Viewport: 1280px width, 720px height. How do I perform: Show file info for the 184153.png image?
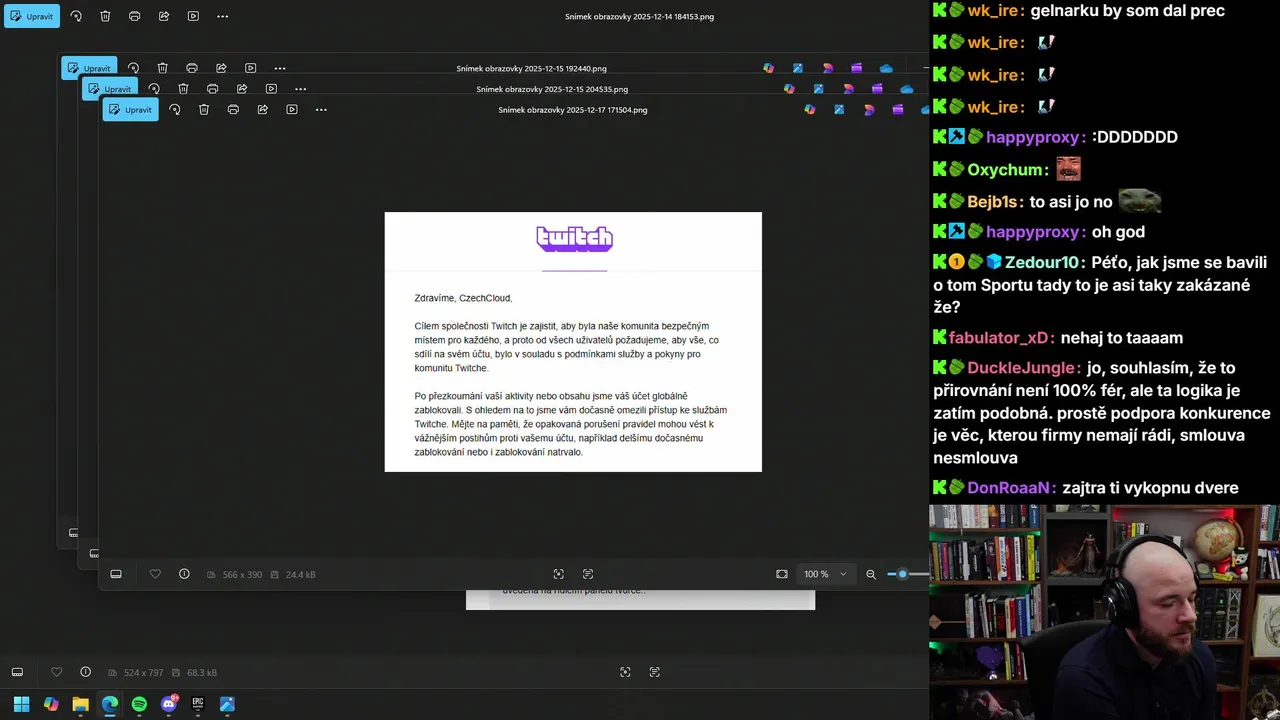tap(85, 672)
